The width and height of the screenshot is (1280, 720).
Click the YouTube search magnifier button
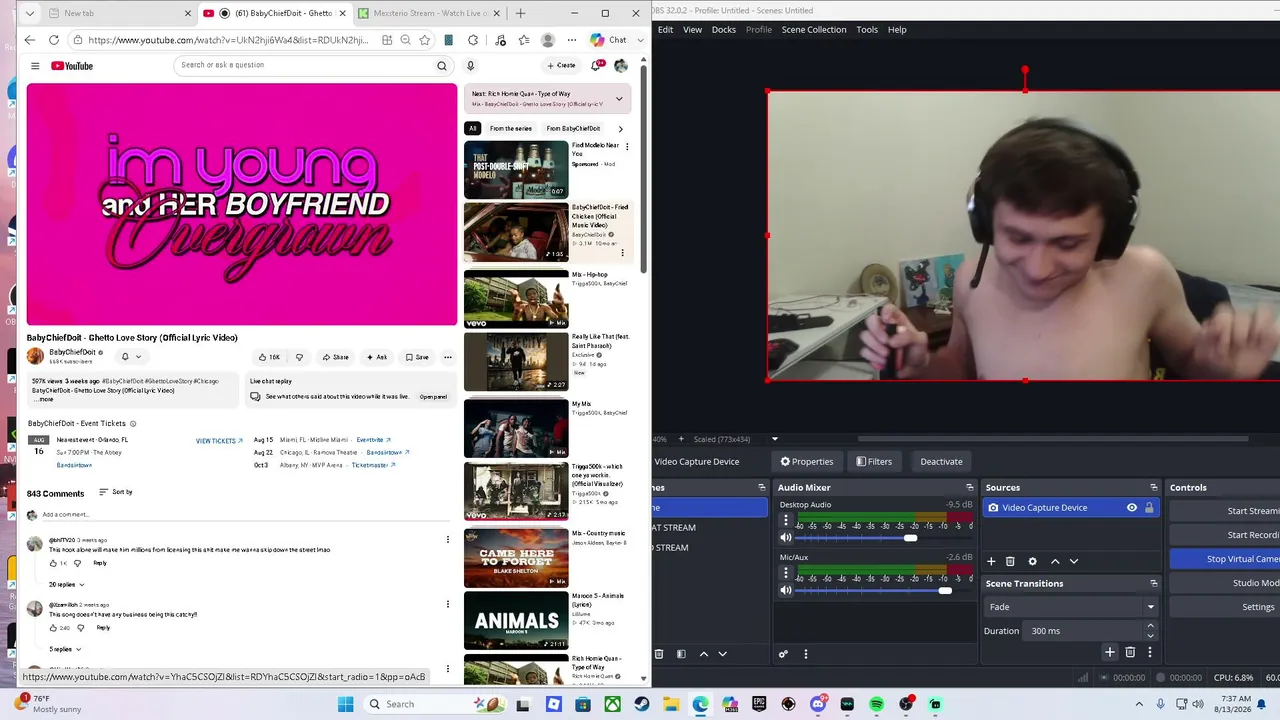[441, 66]
